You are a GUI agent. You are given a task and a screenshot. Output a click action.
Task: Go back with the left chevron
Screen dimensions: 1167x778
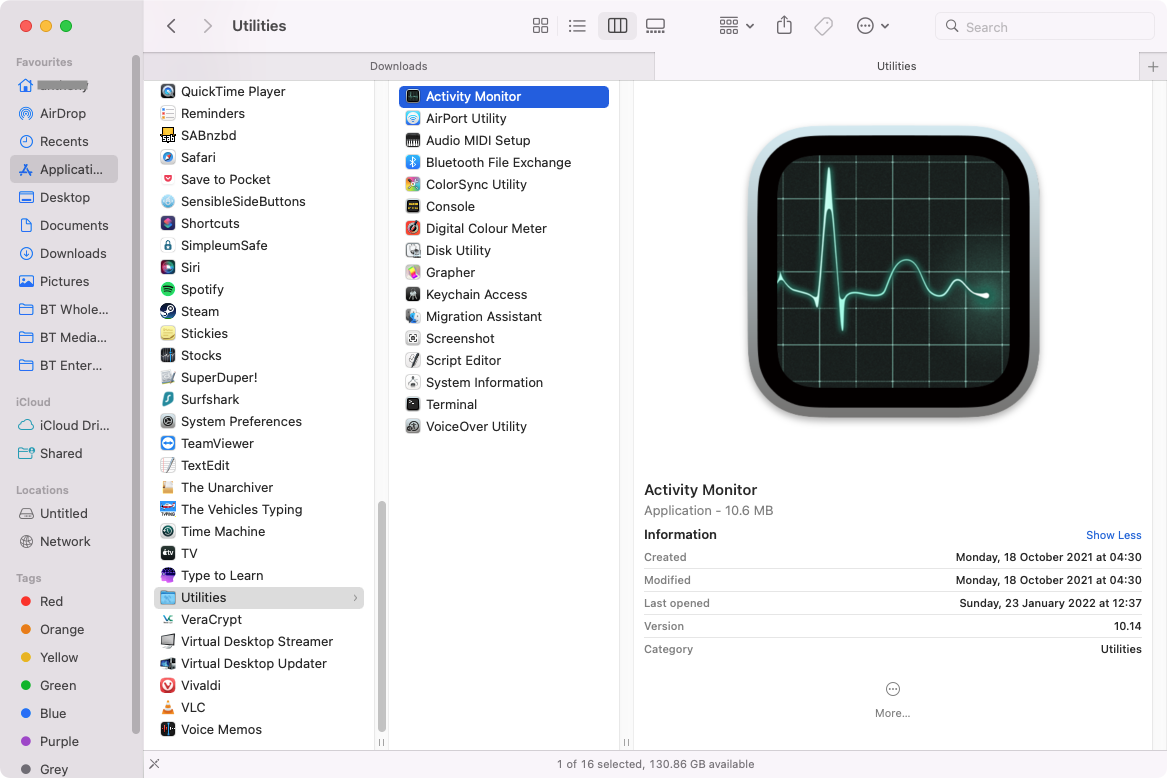pyautogui.click(x=171, y=26)
